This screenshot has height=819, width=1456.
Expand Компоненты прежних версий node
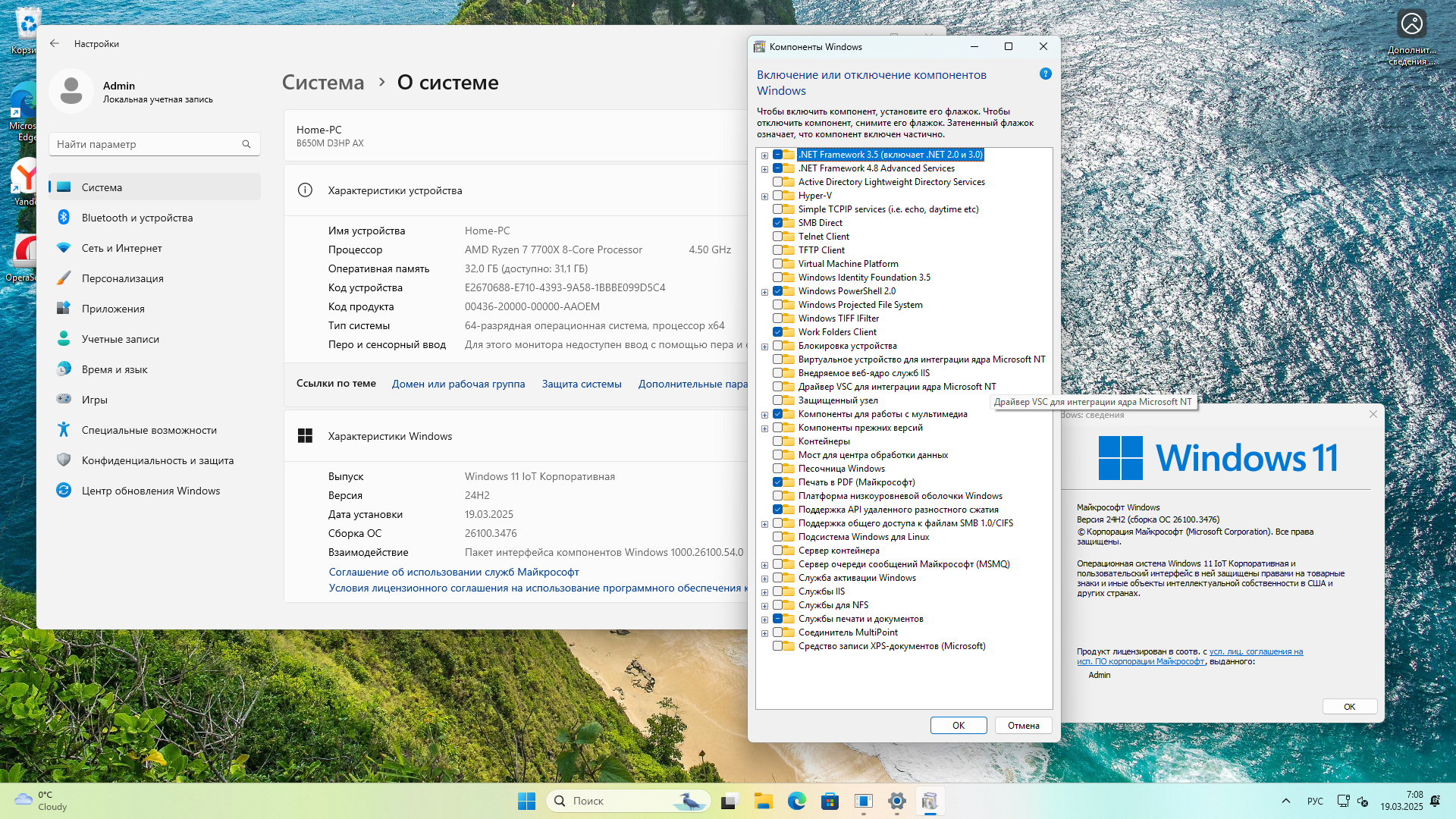pyautogui.click(x=764, y=428)
